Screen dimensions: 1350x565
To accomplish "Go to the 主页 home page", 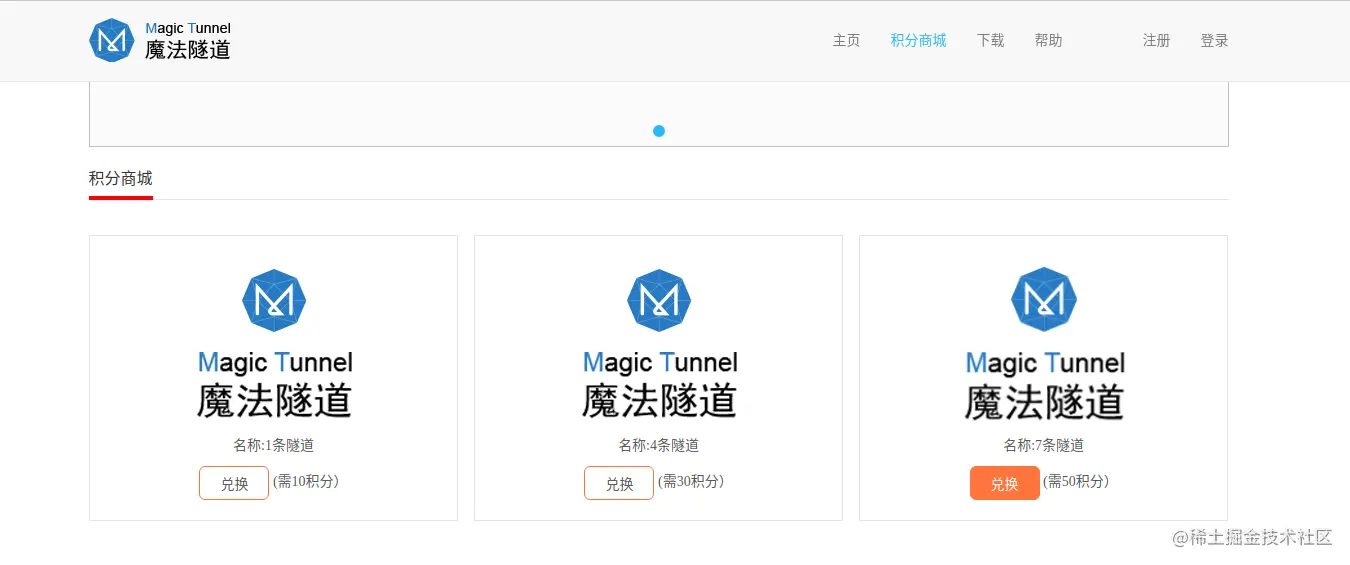I will click(x=846, y=41).
